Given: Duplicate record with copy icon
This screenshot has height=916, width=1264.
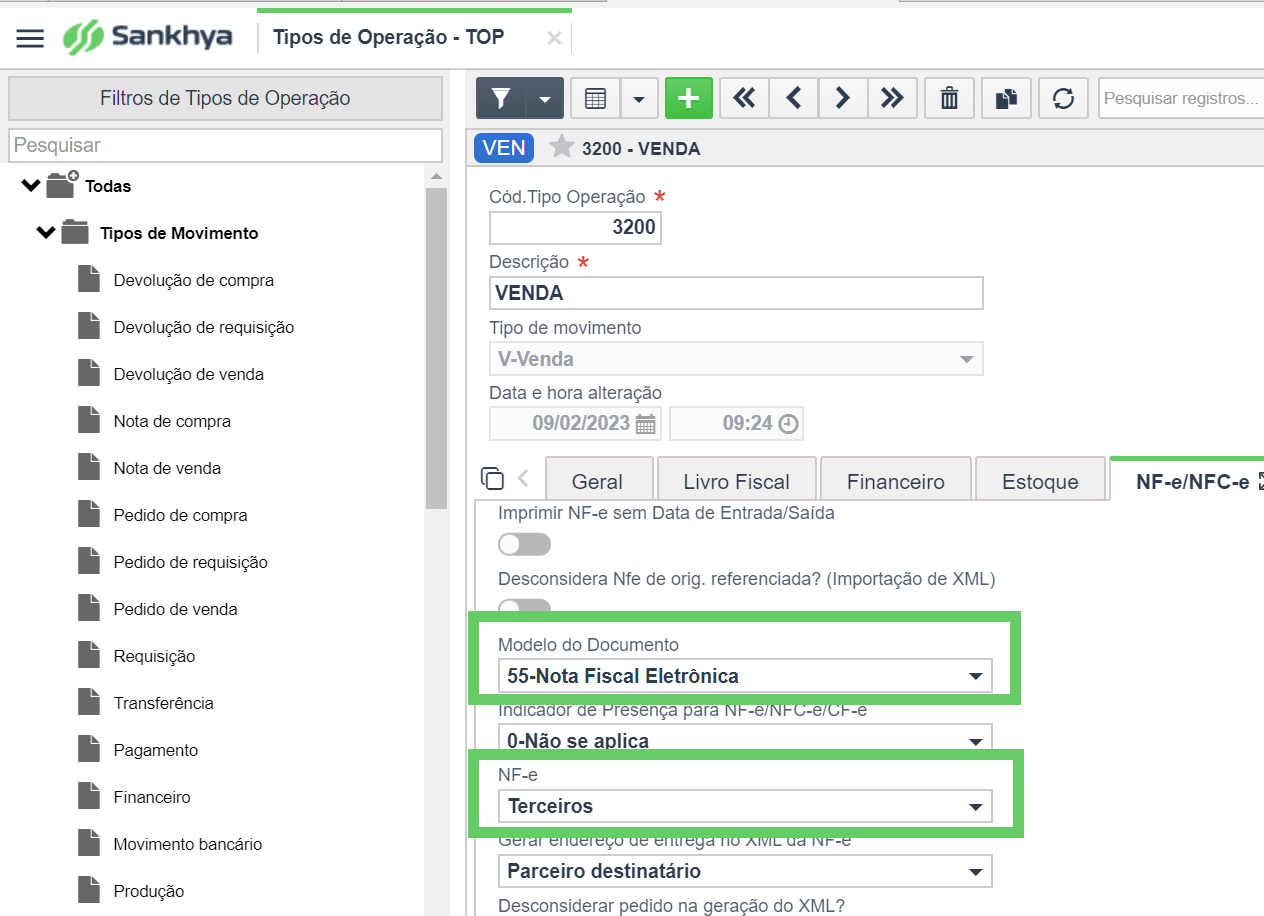Looking at the screenshot, I should click(1006, 98).
